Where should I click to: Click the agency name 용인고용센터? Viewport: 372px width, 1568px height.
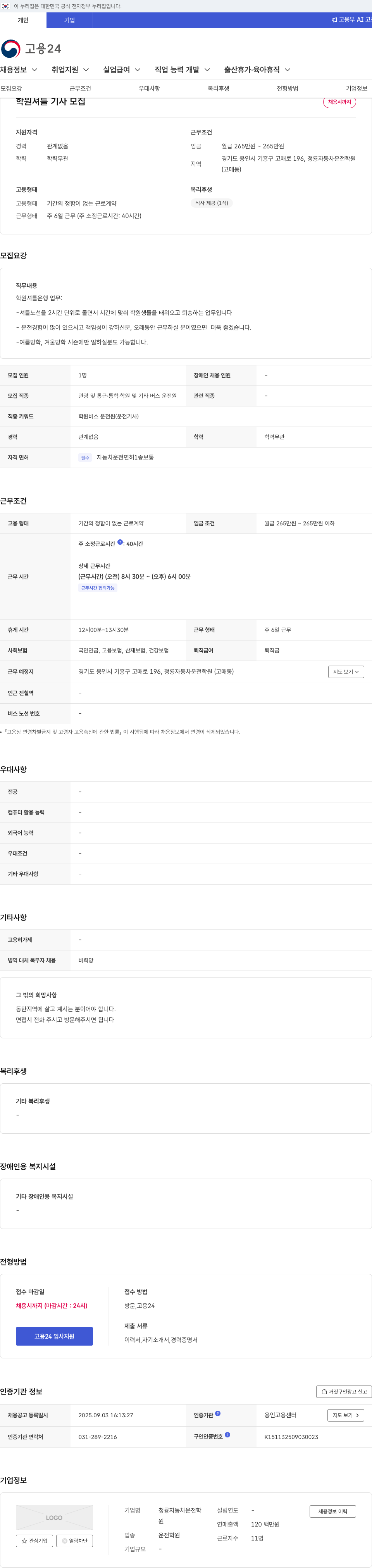pyautogui.click(x=281, y=1415)
